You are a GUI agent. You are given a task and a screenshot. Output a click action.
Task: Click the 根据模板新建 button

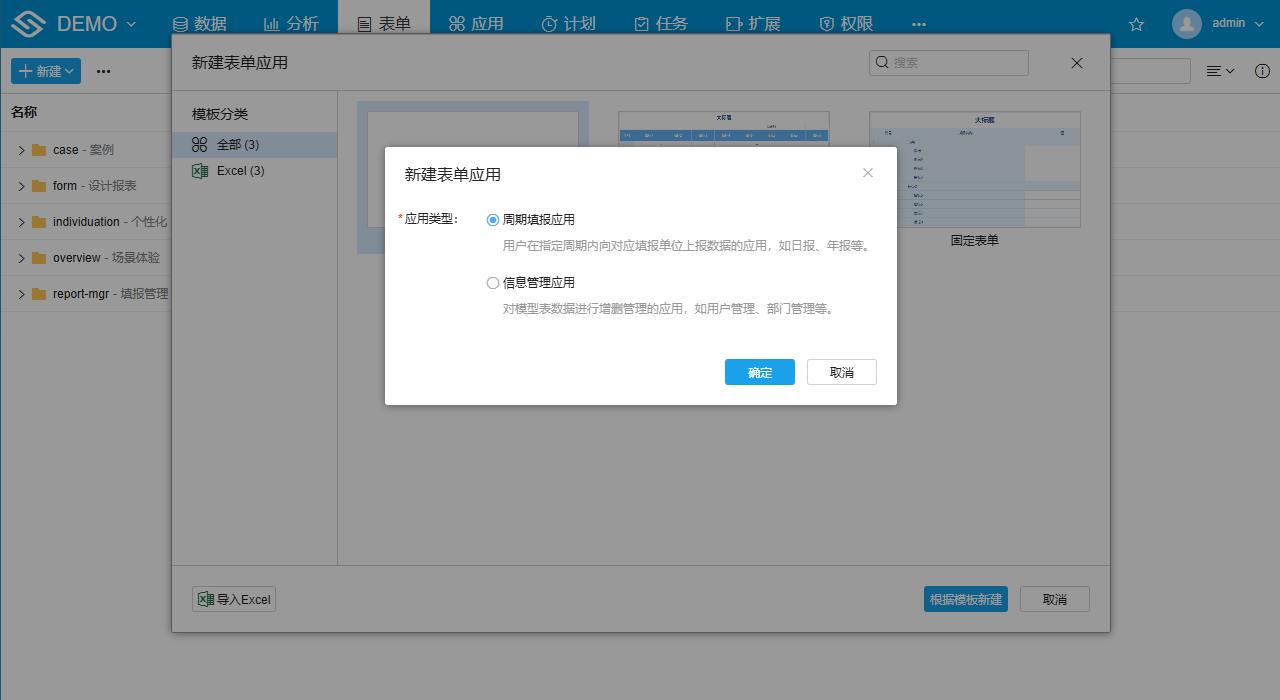coord(965,599)
